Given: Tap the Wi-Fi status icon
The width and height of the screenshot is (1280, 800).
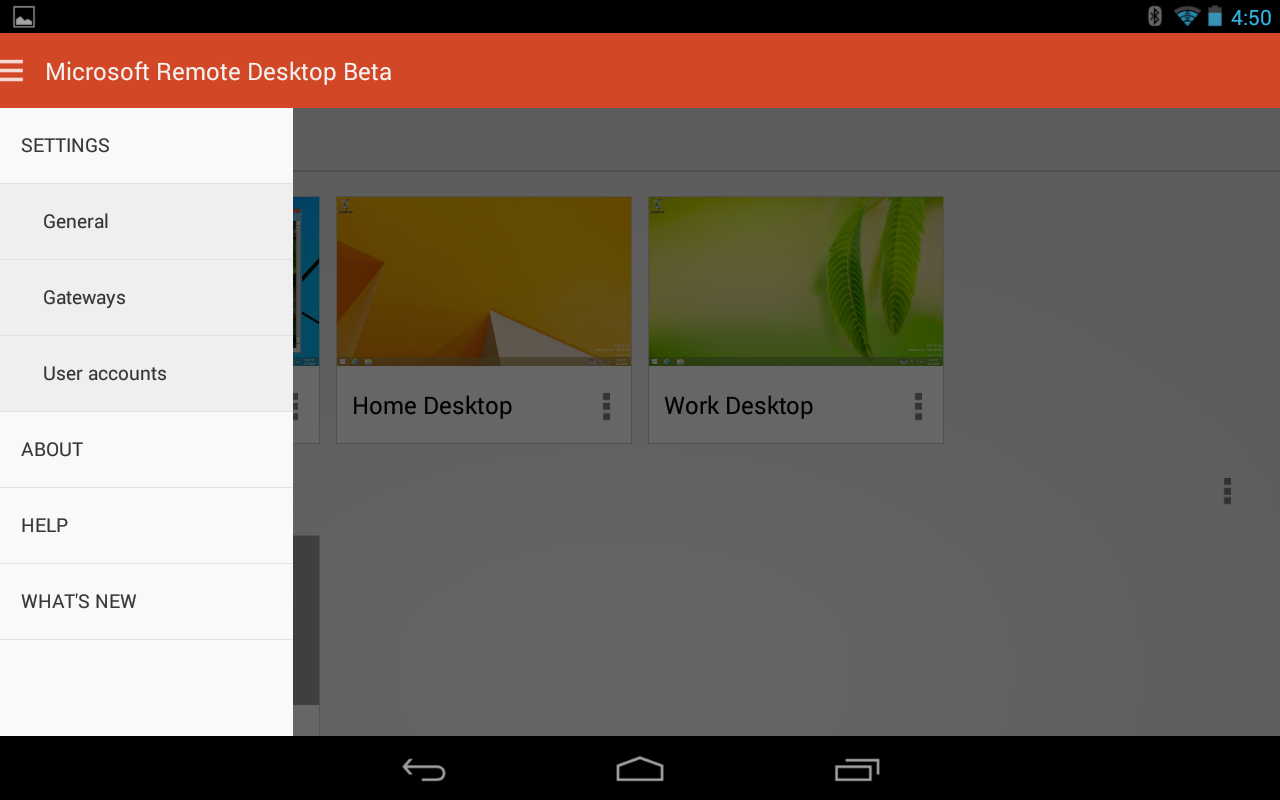Looking at the screenshot, I should (x=1187, y=16).
